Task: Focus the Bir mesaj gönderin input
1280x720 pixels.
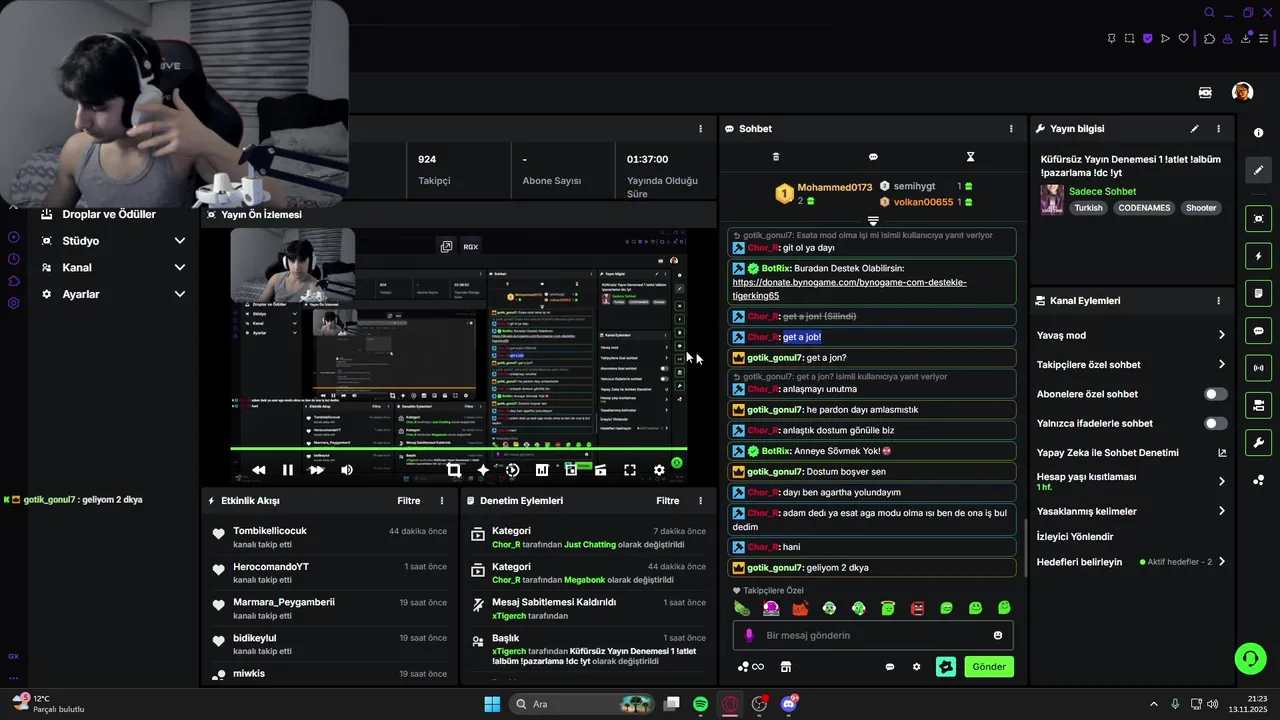Action: tap(873, 635)
